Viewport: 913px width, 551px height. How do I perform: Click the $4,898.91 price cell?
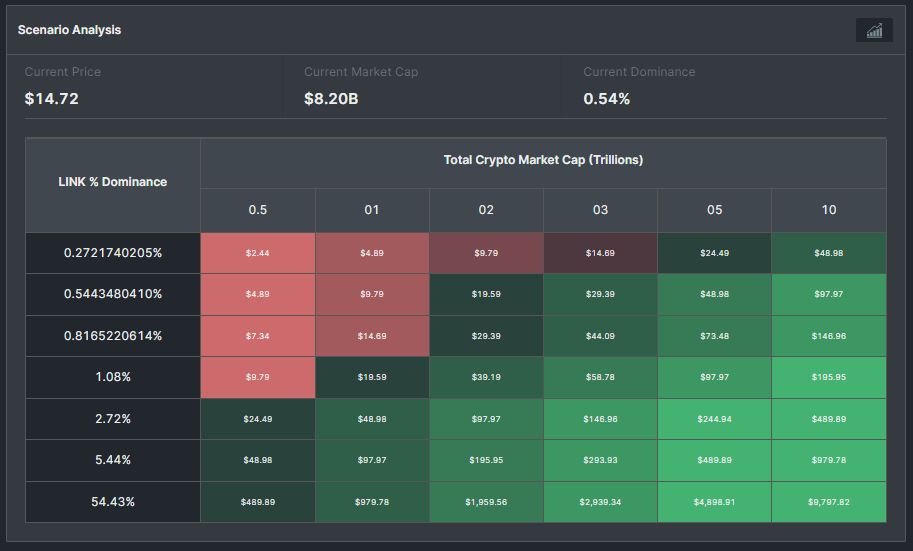714,502
